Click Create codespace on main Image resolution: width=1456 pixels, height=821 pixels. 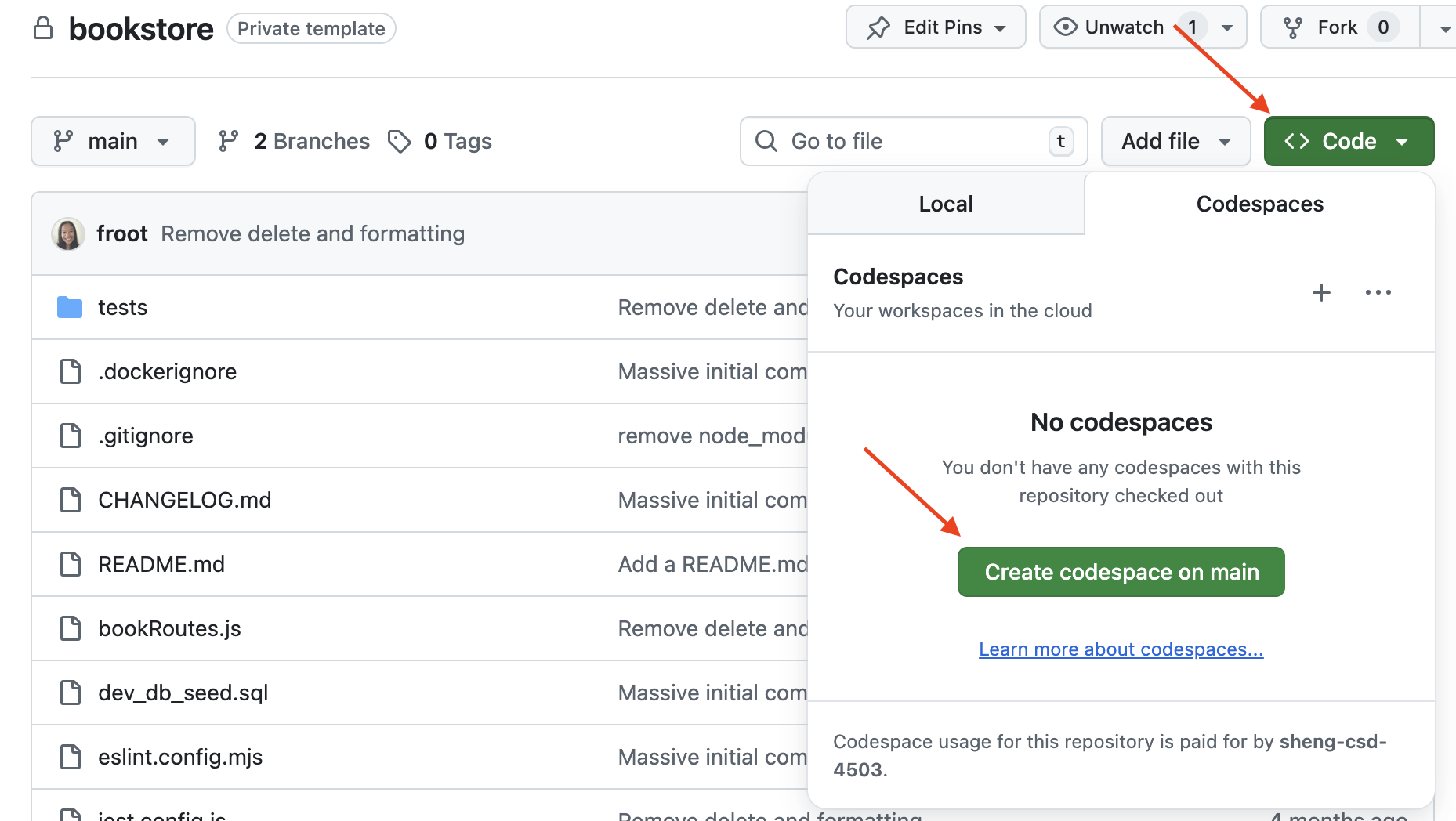click(1120, 572)
